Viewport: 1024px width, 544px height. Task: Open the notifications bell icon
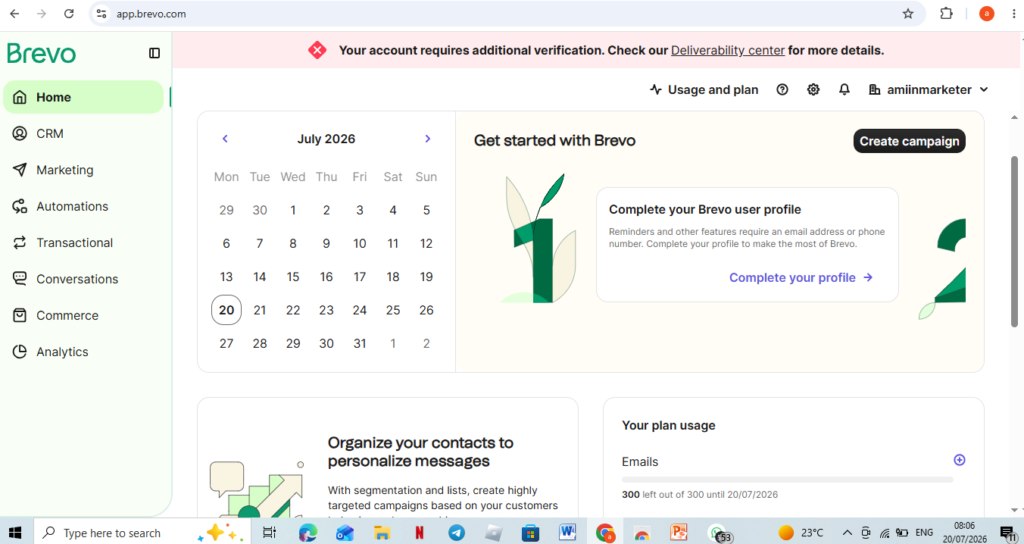point(844,89)
